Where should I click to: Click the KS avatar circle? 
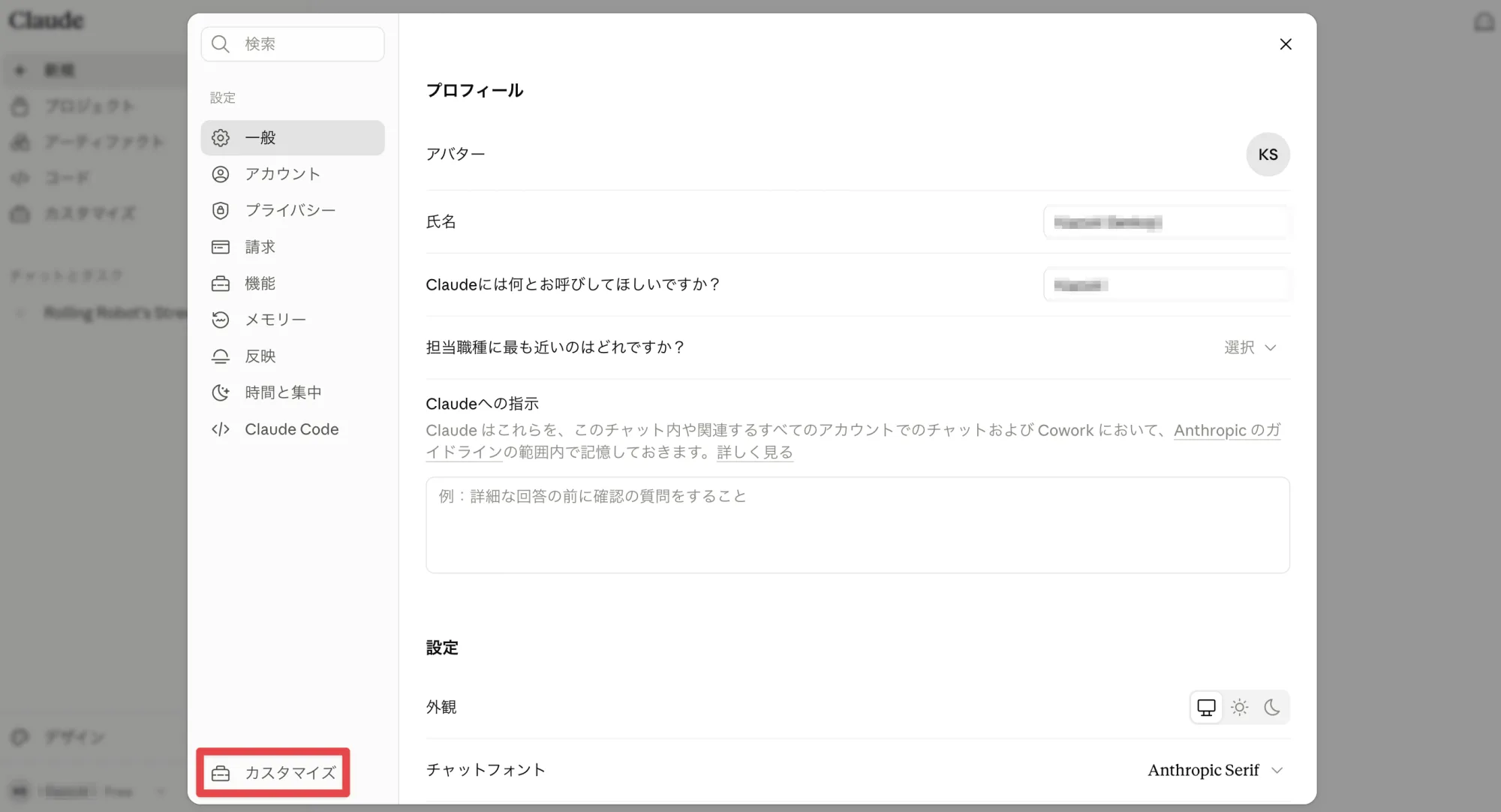(x=1268, y=155)
